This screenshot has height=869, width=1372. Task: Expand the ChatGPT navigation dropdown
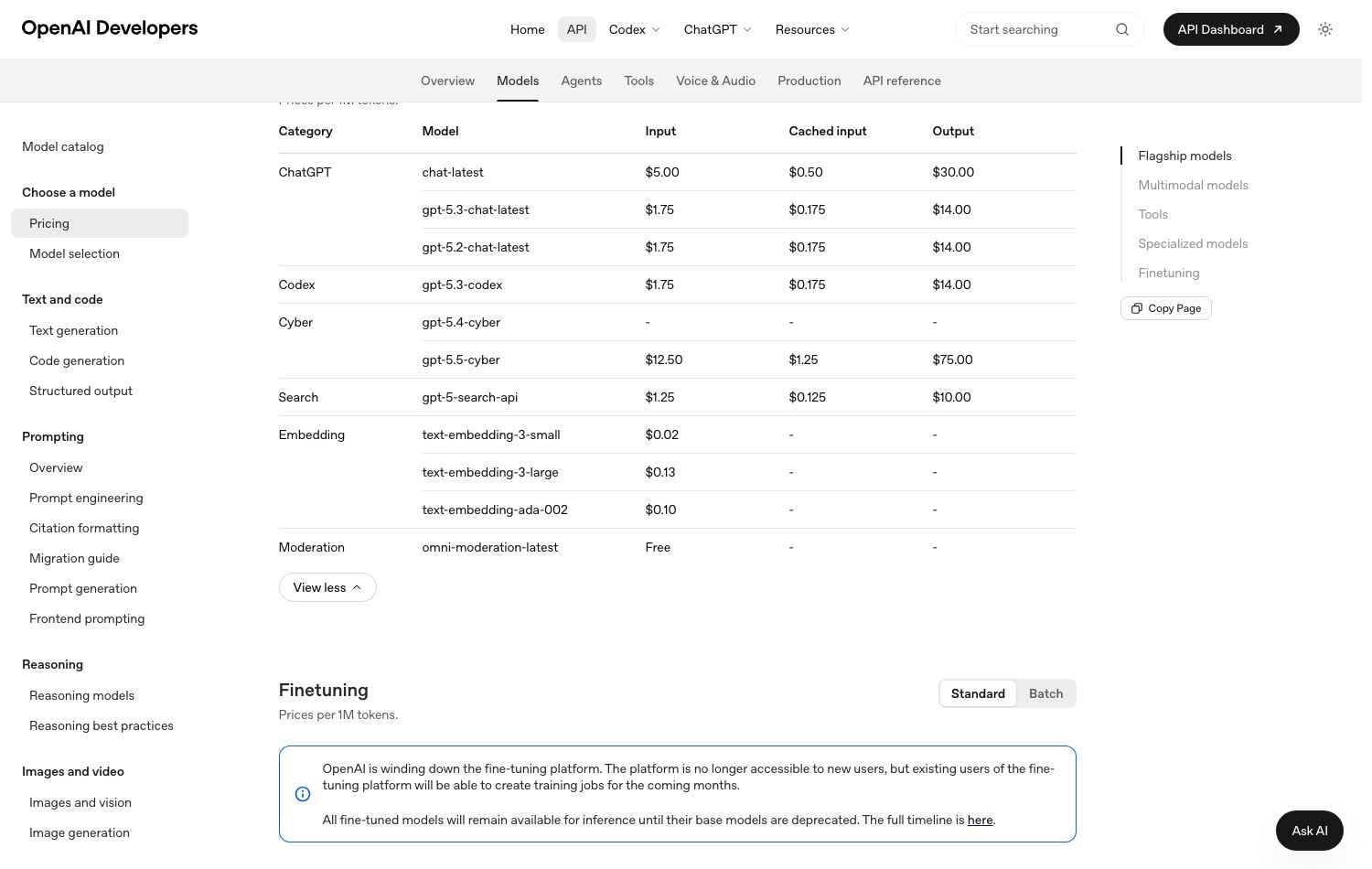click(x=718, y=29)
